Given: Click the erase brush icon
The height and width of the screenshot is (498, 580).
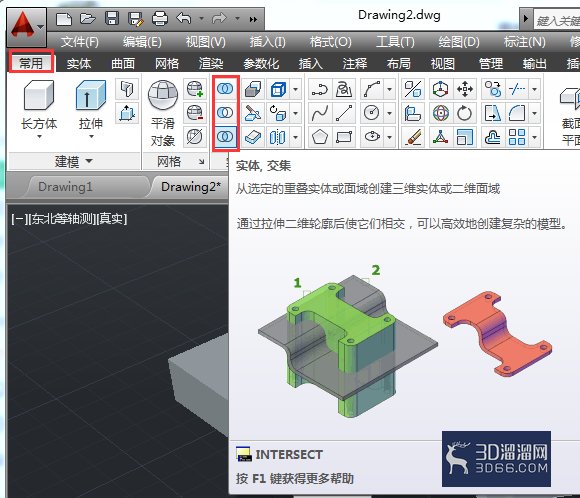Looking at the screenshot, I should pyautogui.click(x=413, y=137).
